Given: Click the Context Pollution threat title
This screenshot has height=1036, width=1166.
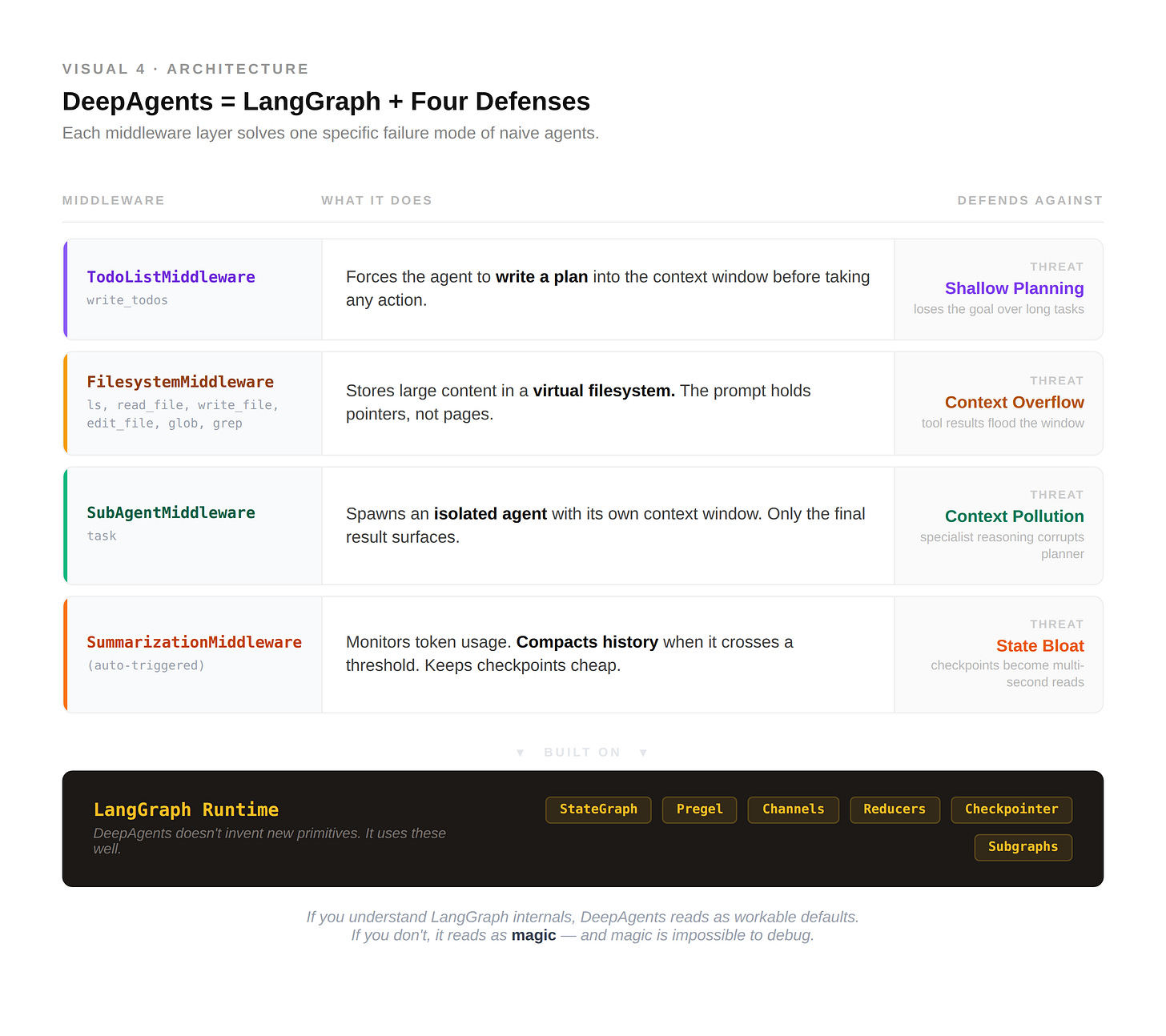Looking at the screenshot, I should 1014,516.
